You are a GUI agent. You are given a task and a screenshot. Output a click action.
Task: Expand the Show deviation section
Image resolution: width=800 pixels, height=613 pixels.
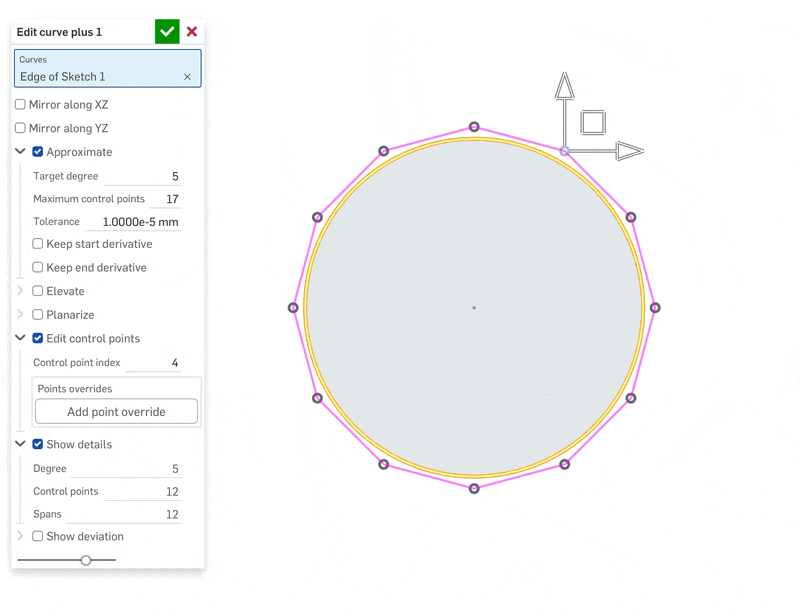point(20,535)
